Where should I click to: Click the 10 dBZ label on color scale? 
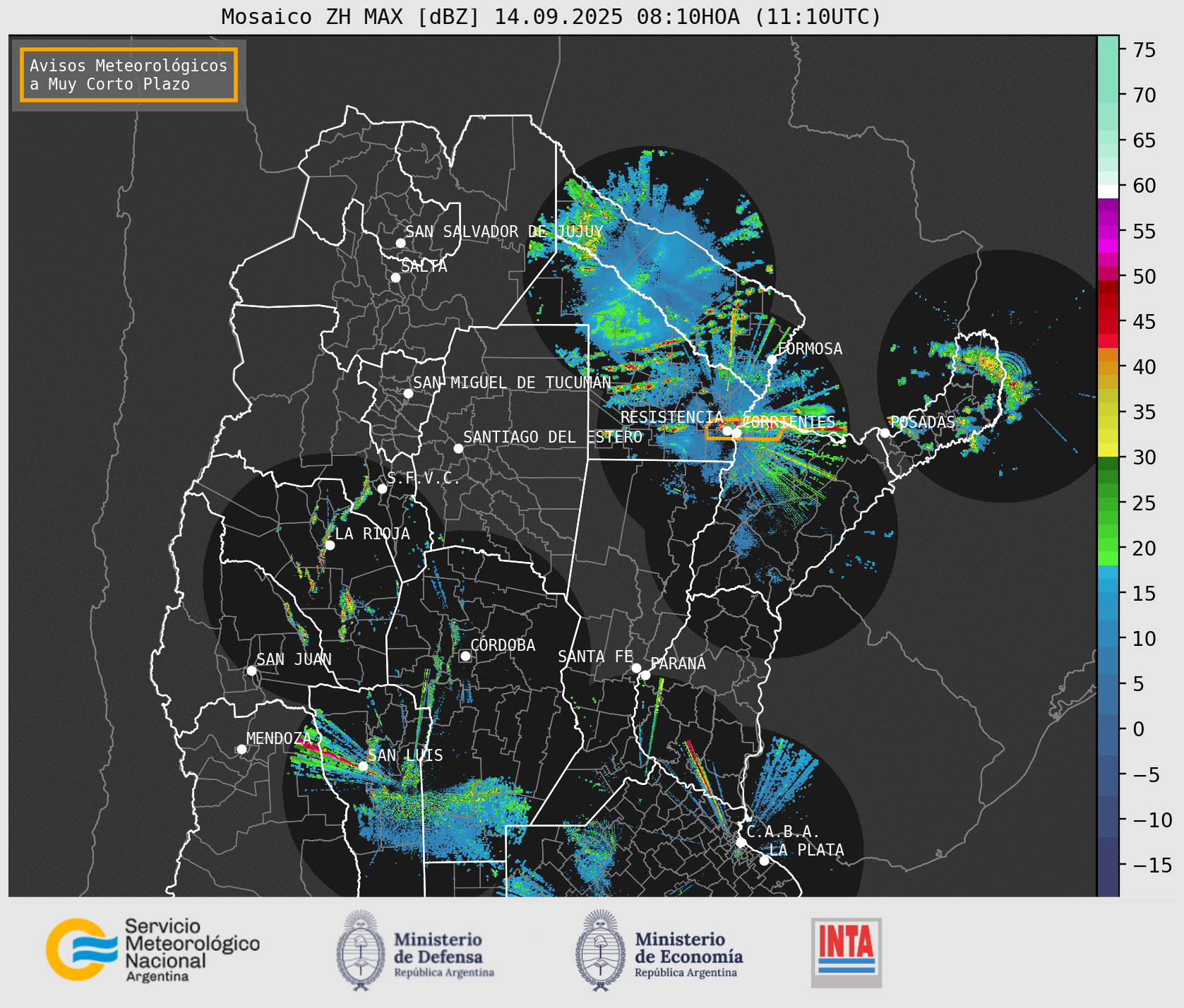pyautogui.click(x=1144, y=639)
